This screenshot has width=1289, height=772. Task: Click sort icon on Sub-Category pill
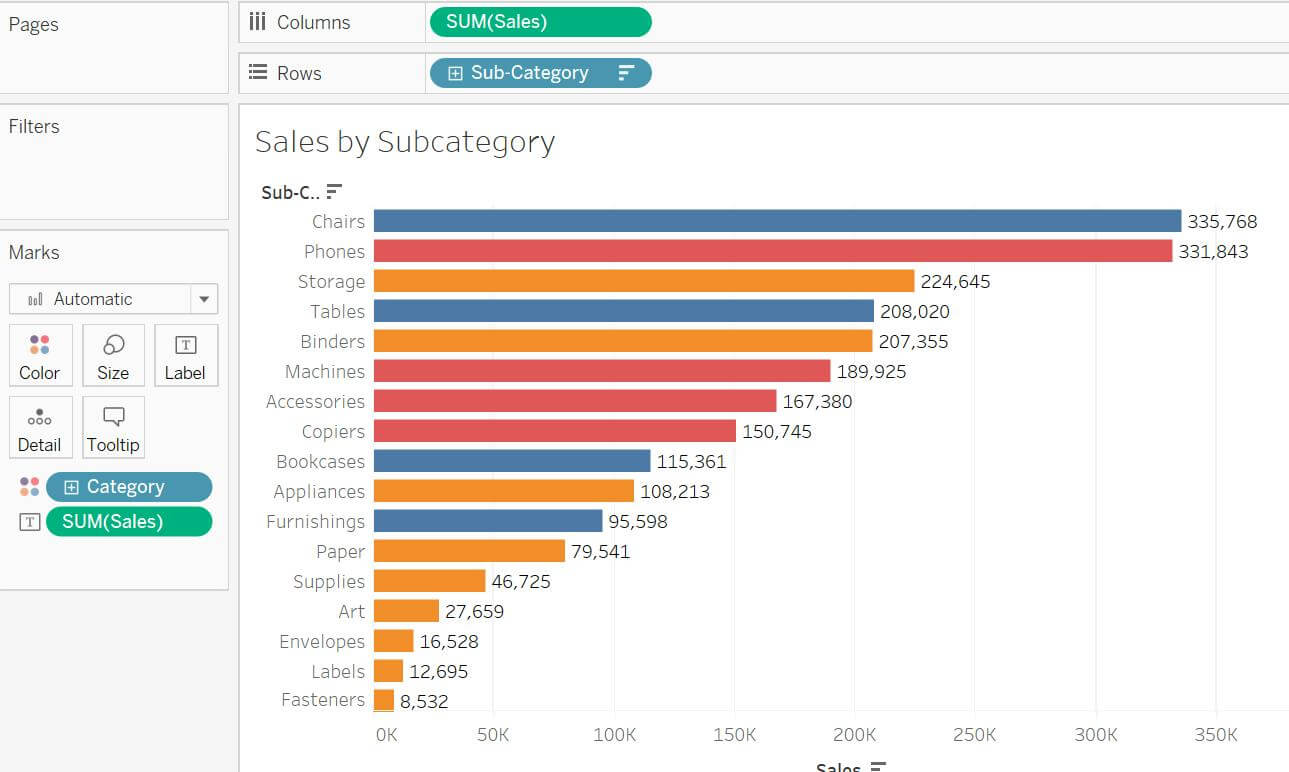[x=626, y=73]
